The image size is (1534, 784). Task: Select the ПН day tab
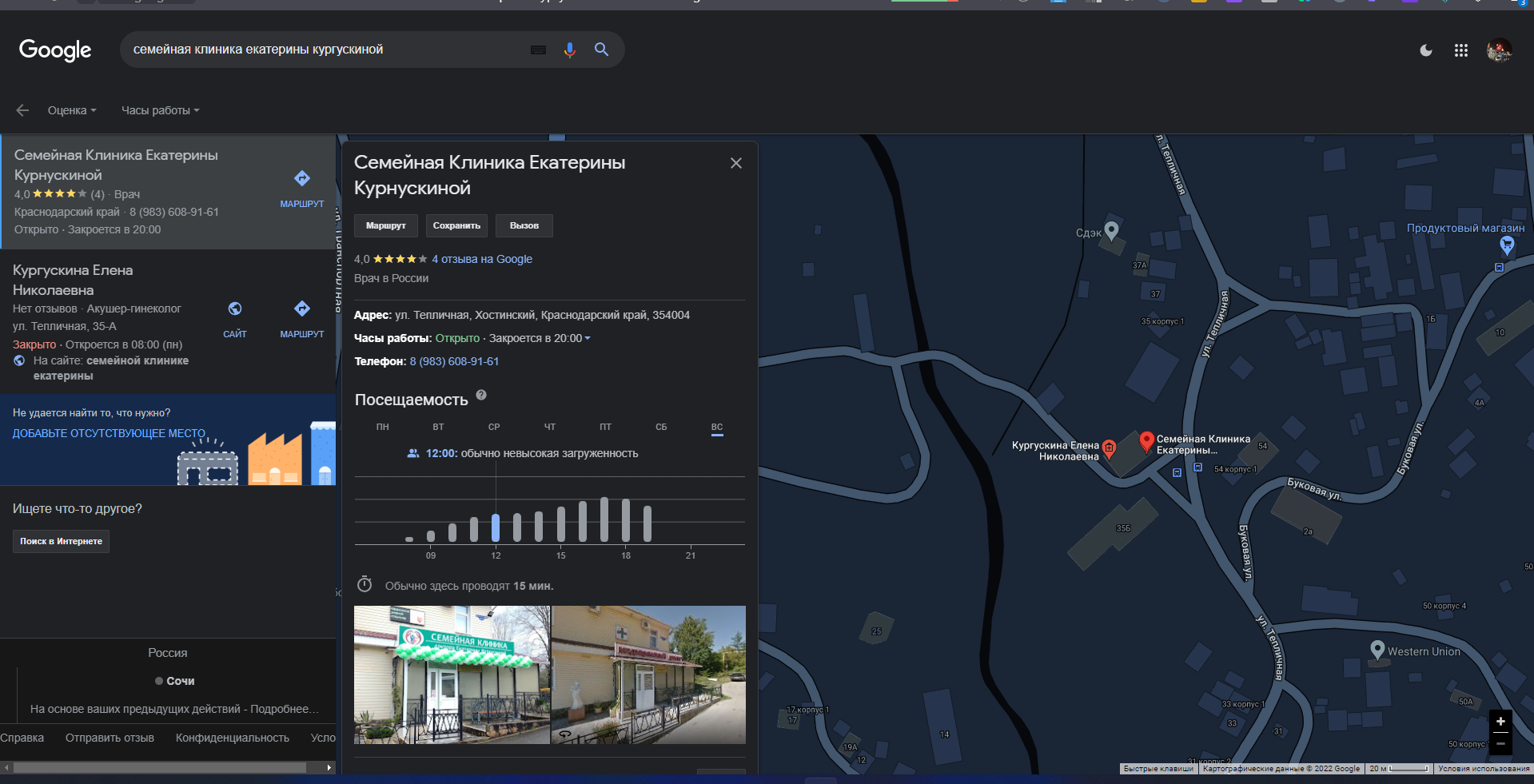pos(383,427)
